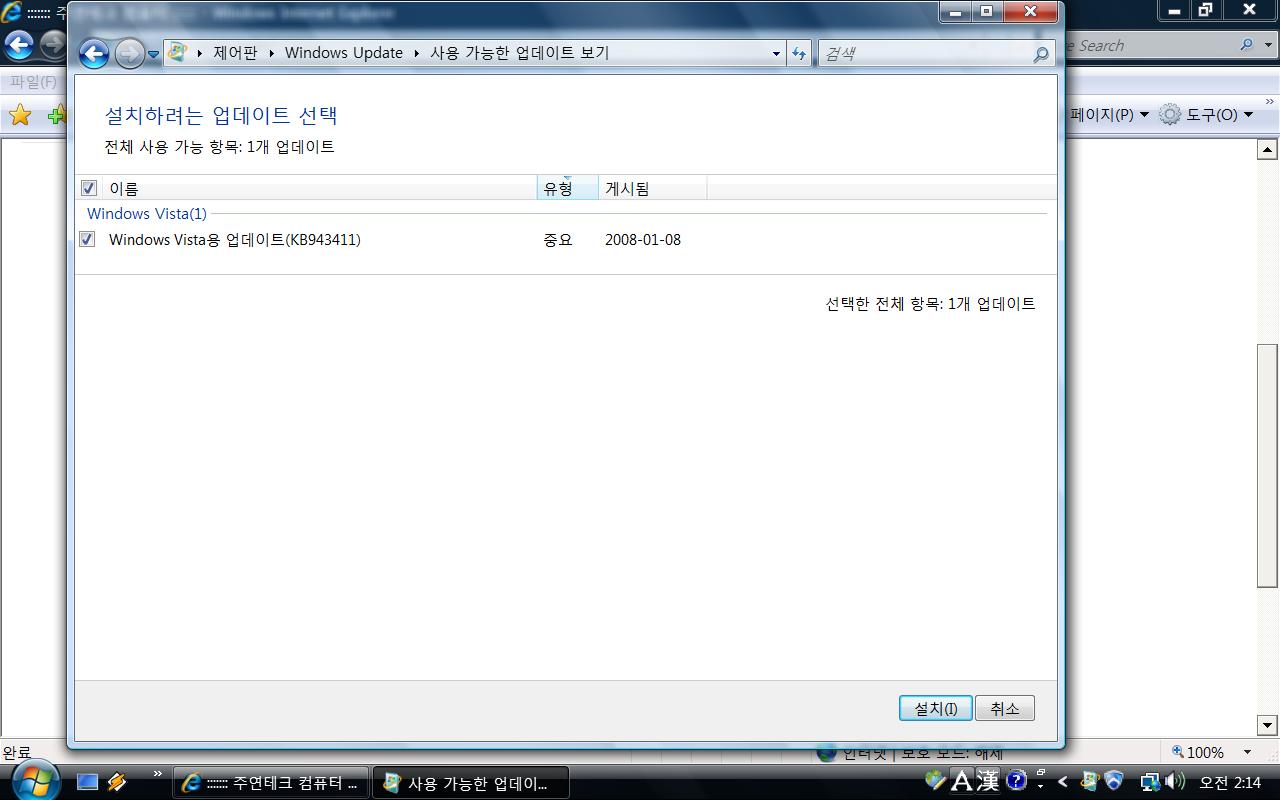The image size is (1280, 800).
Task: Click the 2008-01-08 published date
Action: click(643, 240)
